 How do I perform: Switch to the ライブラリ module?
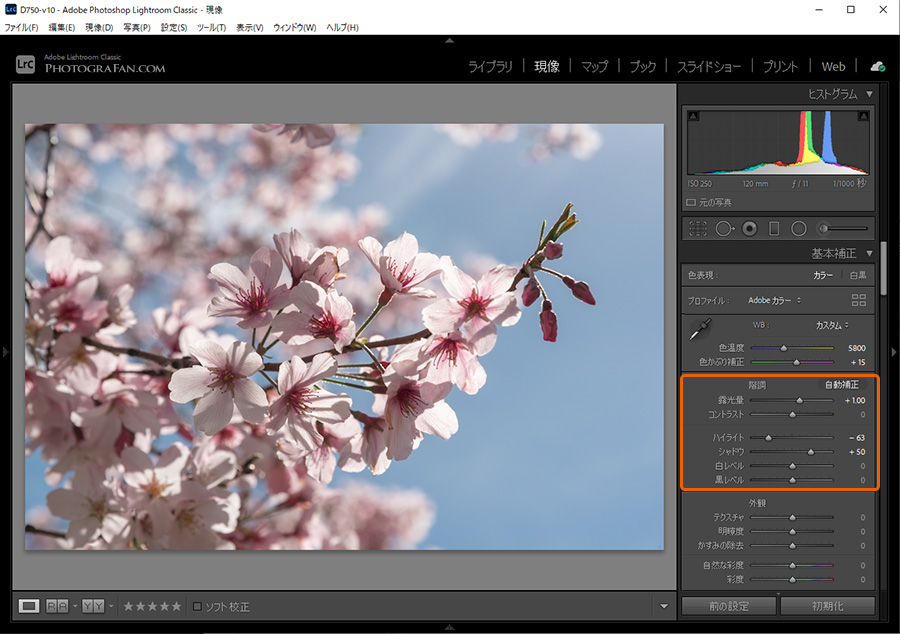[x=490, y=67]
